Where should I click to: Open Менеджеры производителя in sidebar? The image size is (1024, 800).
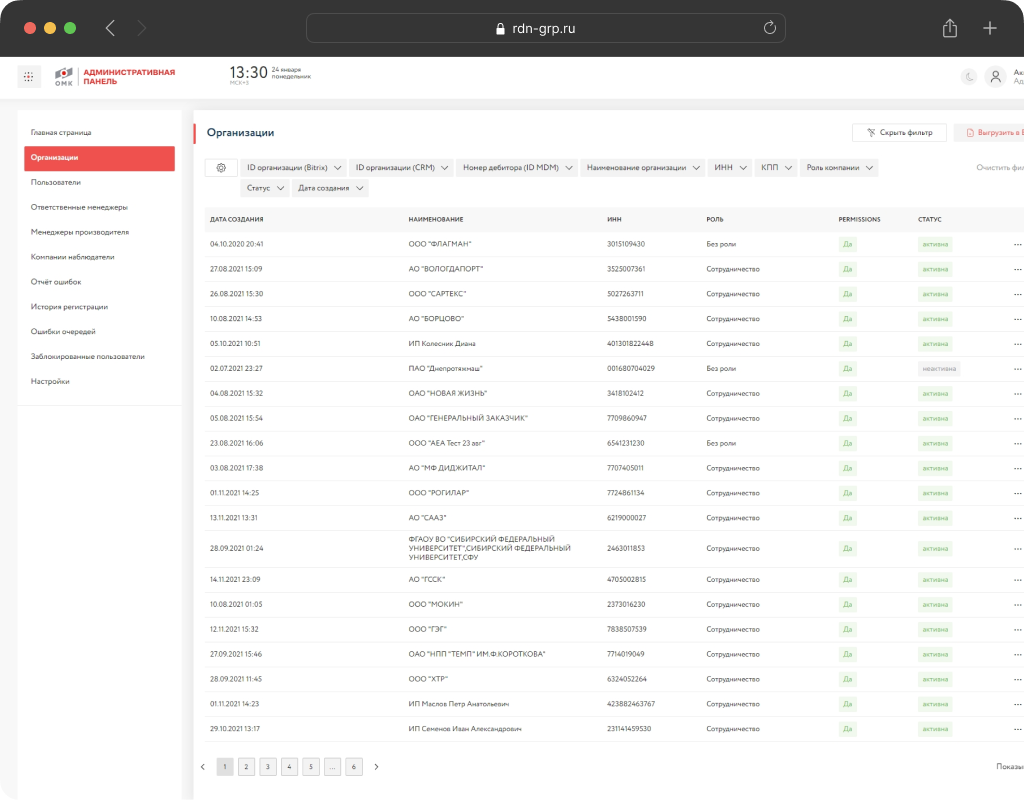click(80, 232)
